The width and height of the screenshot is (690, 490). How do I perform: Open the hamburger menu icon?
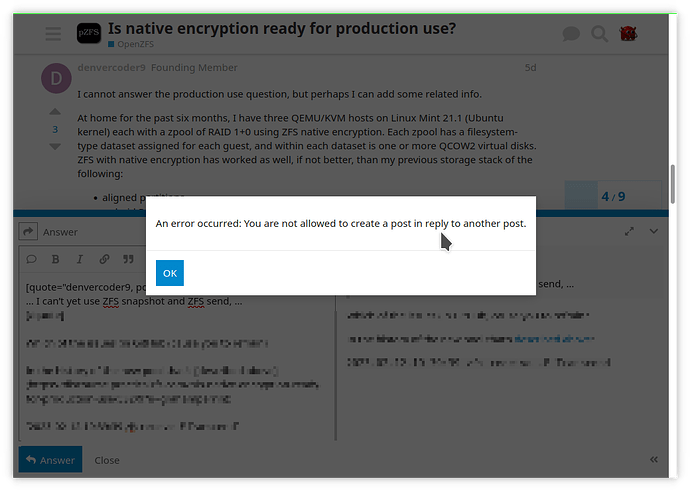pyautogui.click(x=53, y=34)
